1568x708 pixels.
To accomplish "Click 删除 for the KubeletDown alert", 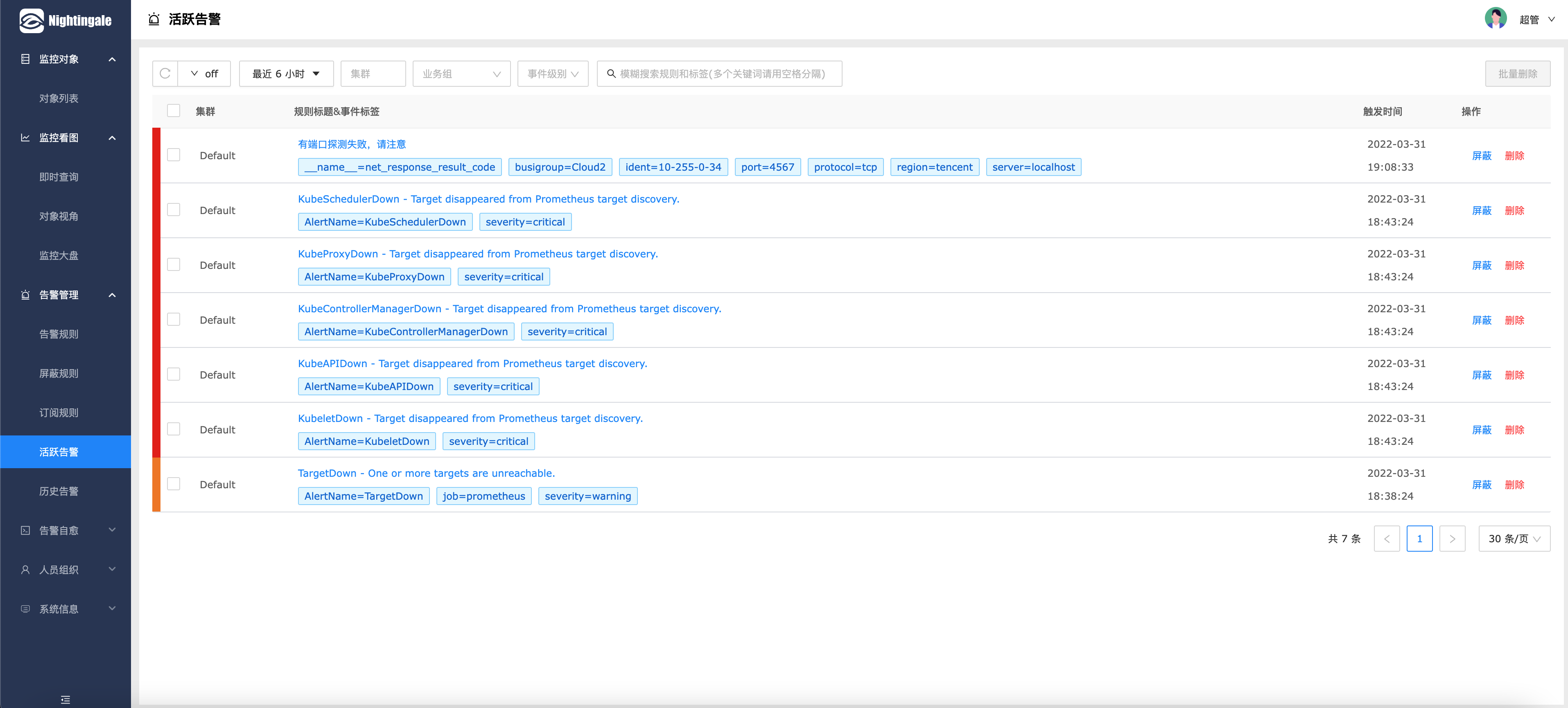I will (1514, 429).
